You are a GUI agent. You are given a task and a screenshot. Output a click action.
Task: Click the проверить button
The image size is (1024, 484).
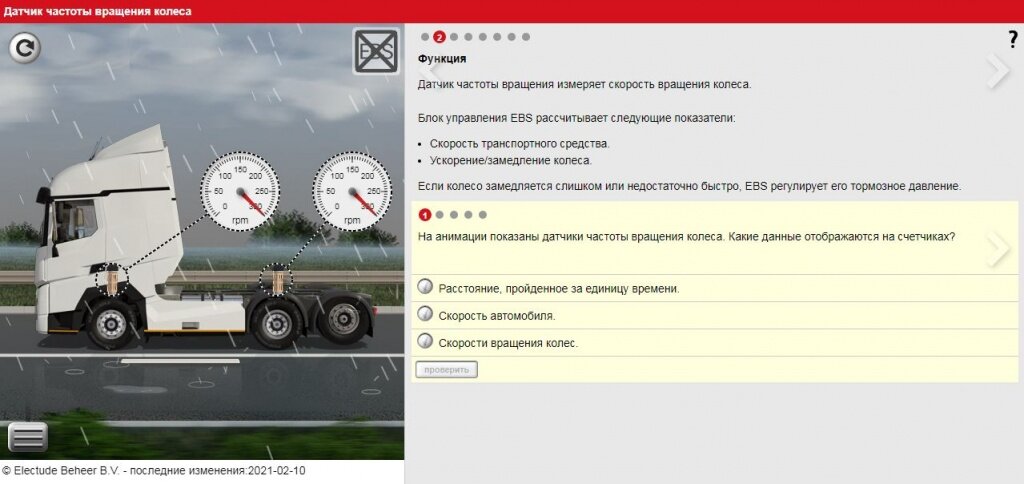447,370
